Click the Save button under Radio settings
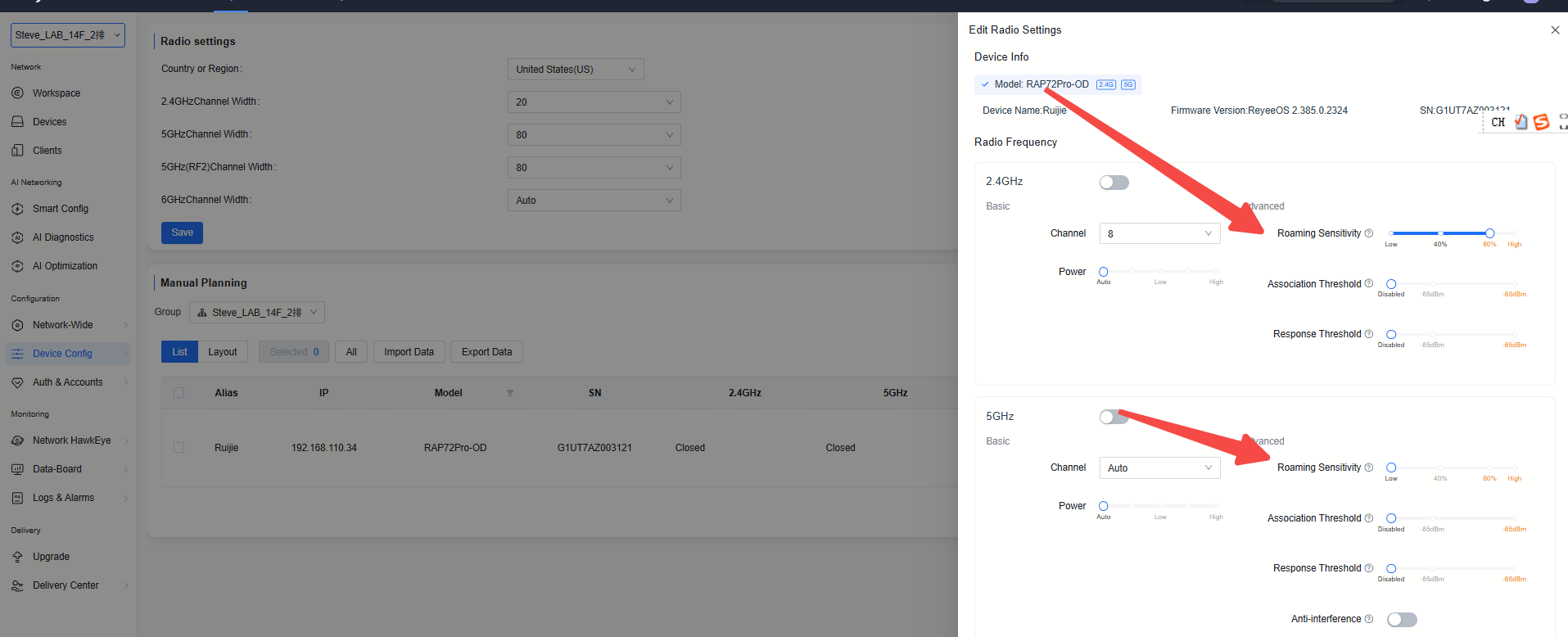 click(182, 233)
